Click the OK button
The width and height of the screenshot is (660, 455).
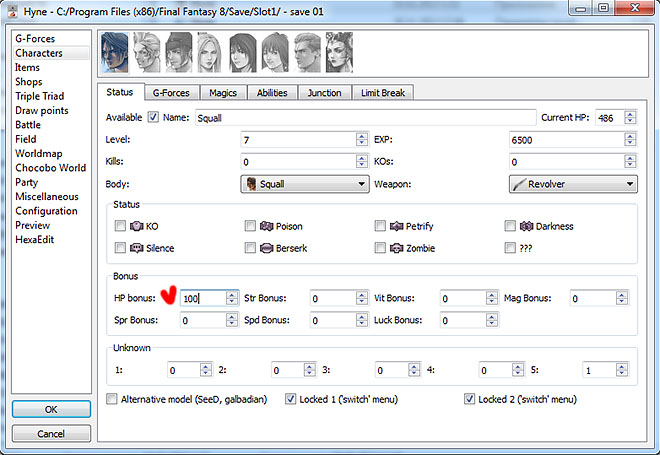50,410
